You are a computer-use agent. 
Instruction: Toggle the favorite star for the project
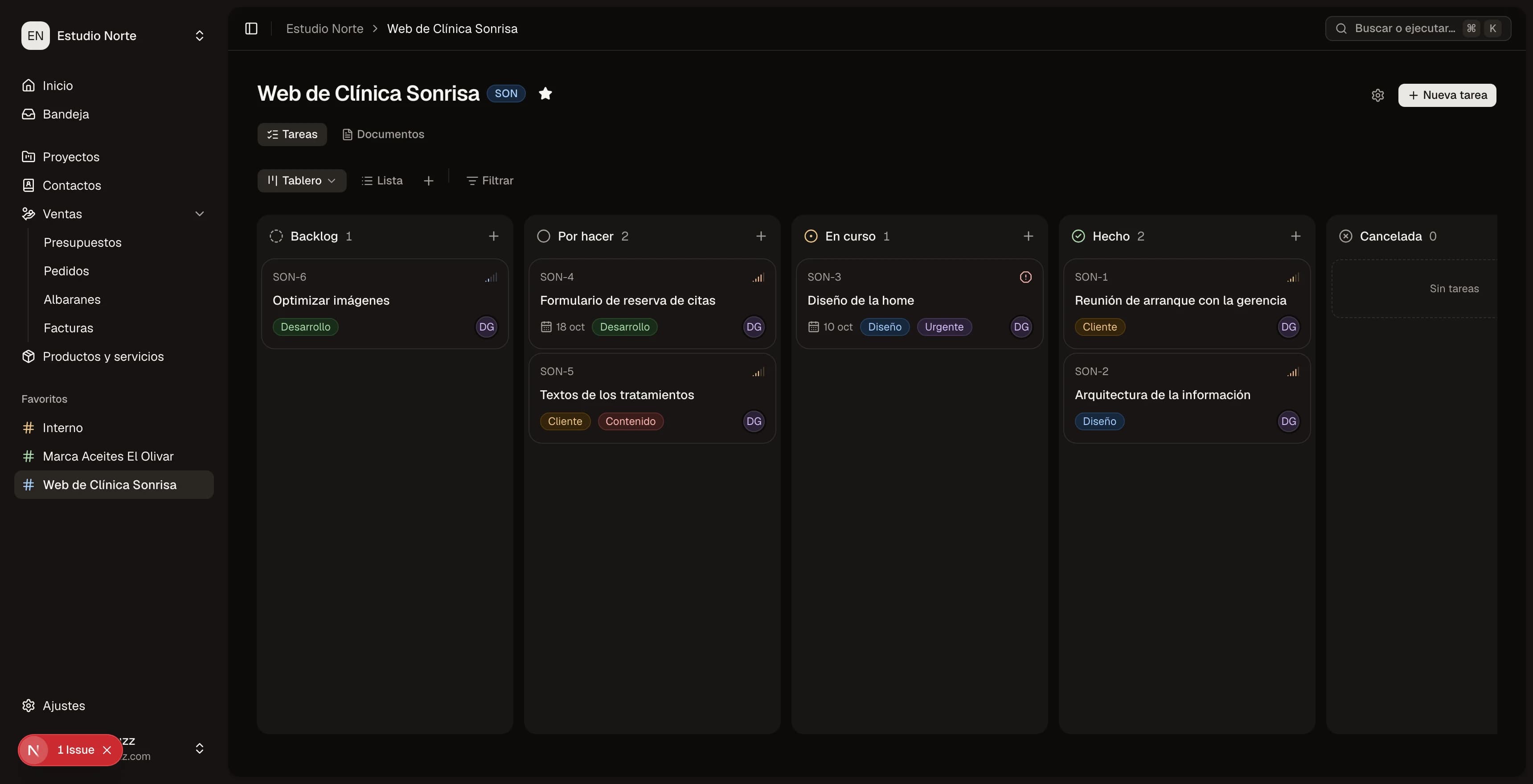coord(545,94)
